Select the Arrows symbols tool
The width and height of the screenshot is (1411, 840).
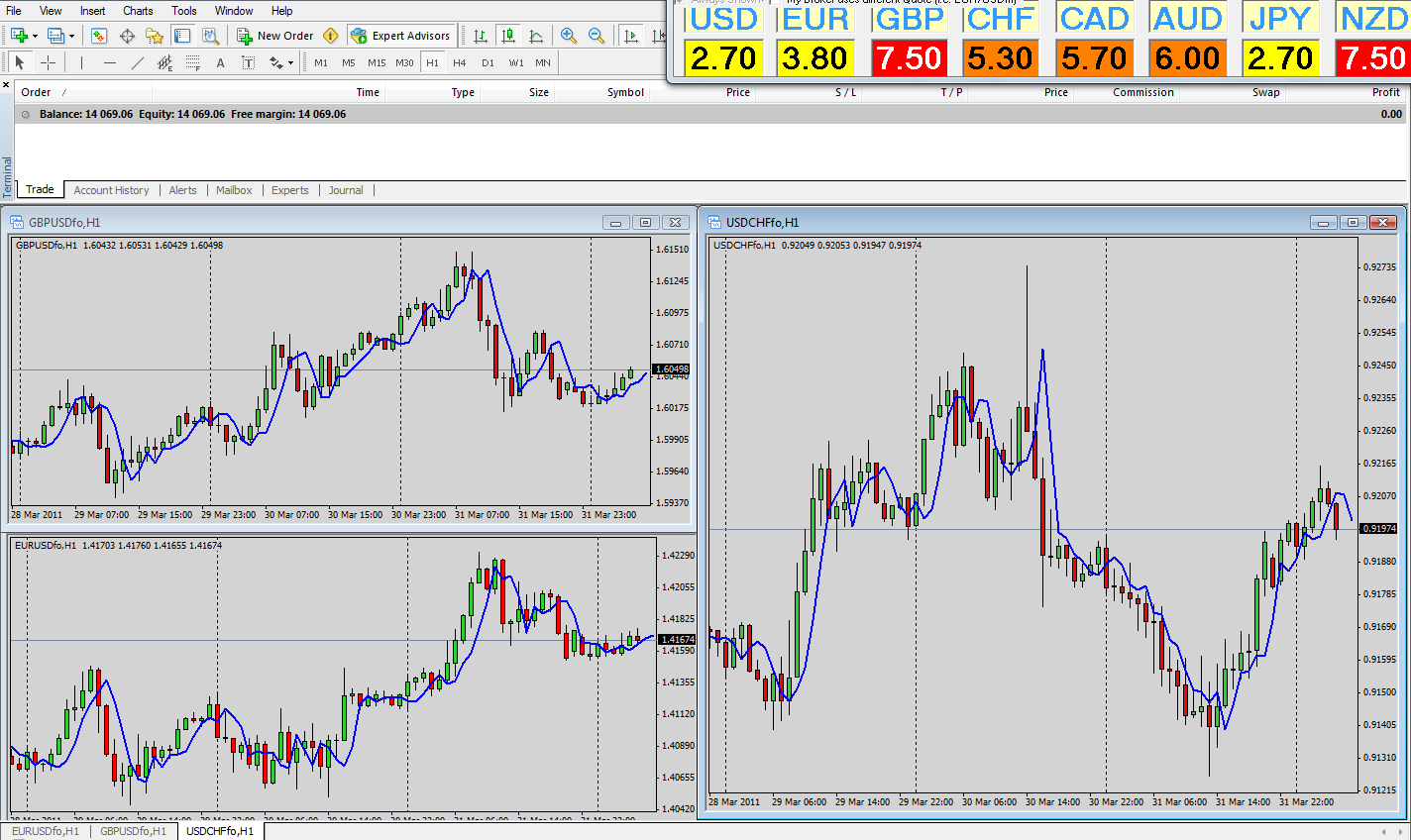(275, 62)
